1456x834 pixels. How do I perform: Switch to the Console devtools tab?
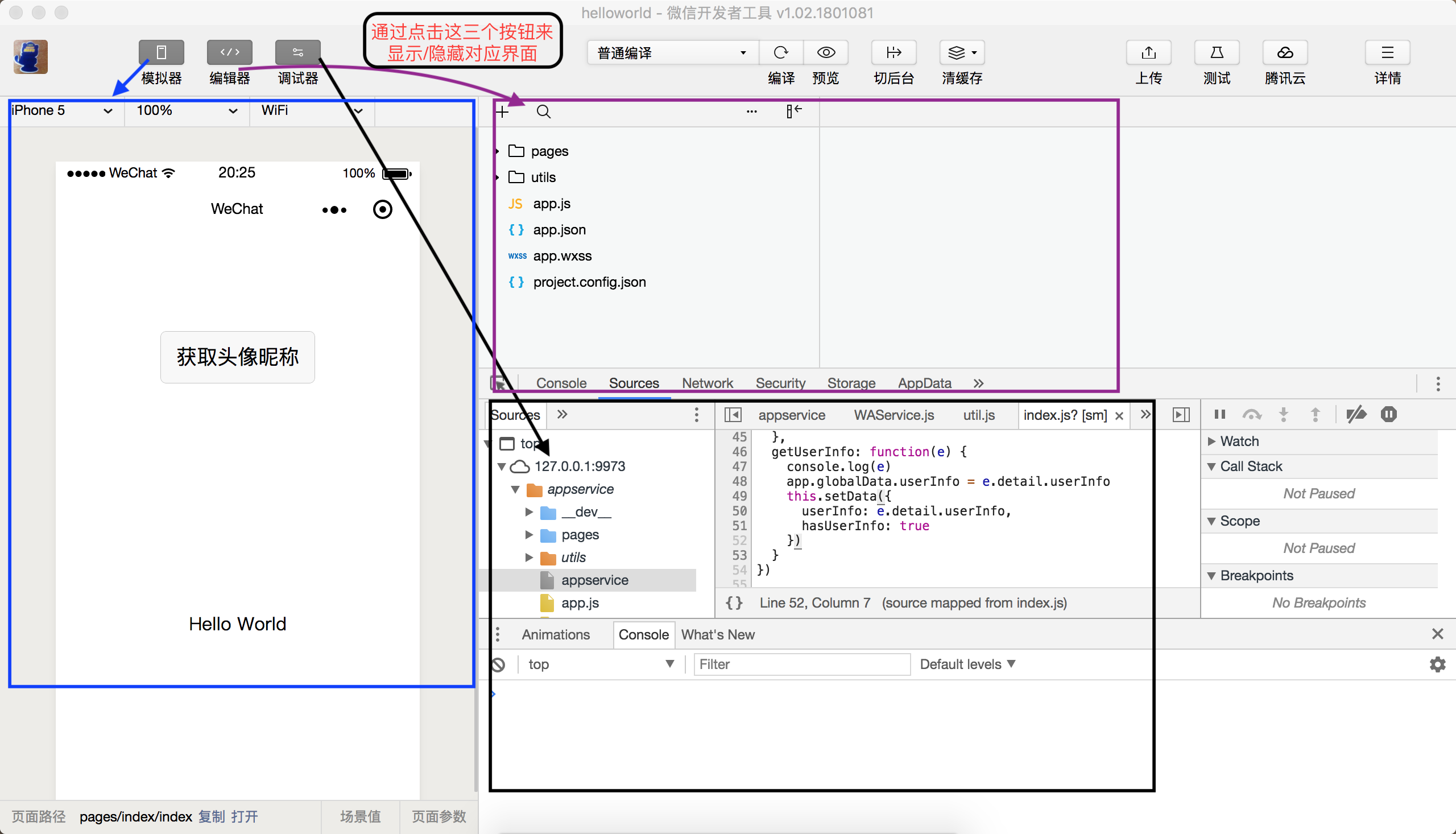[x=561, y=383]
